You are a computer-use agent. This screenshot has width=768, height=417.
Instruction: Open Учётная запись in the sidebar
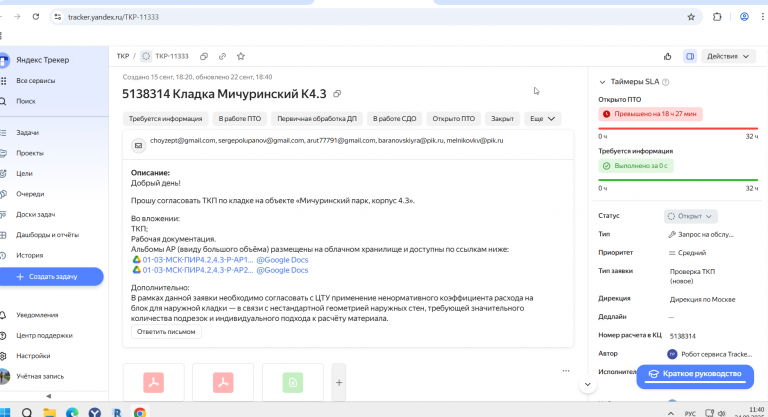tap(40, 376)
